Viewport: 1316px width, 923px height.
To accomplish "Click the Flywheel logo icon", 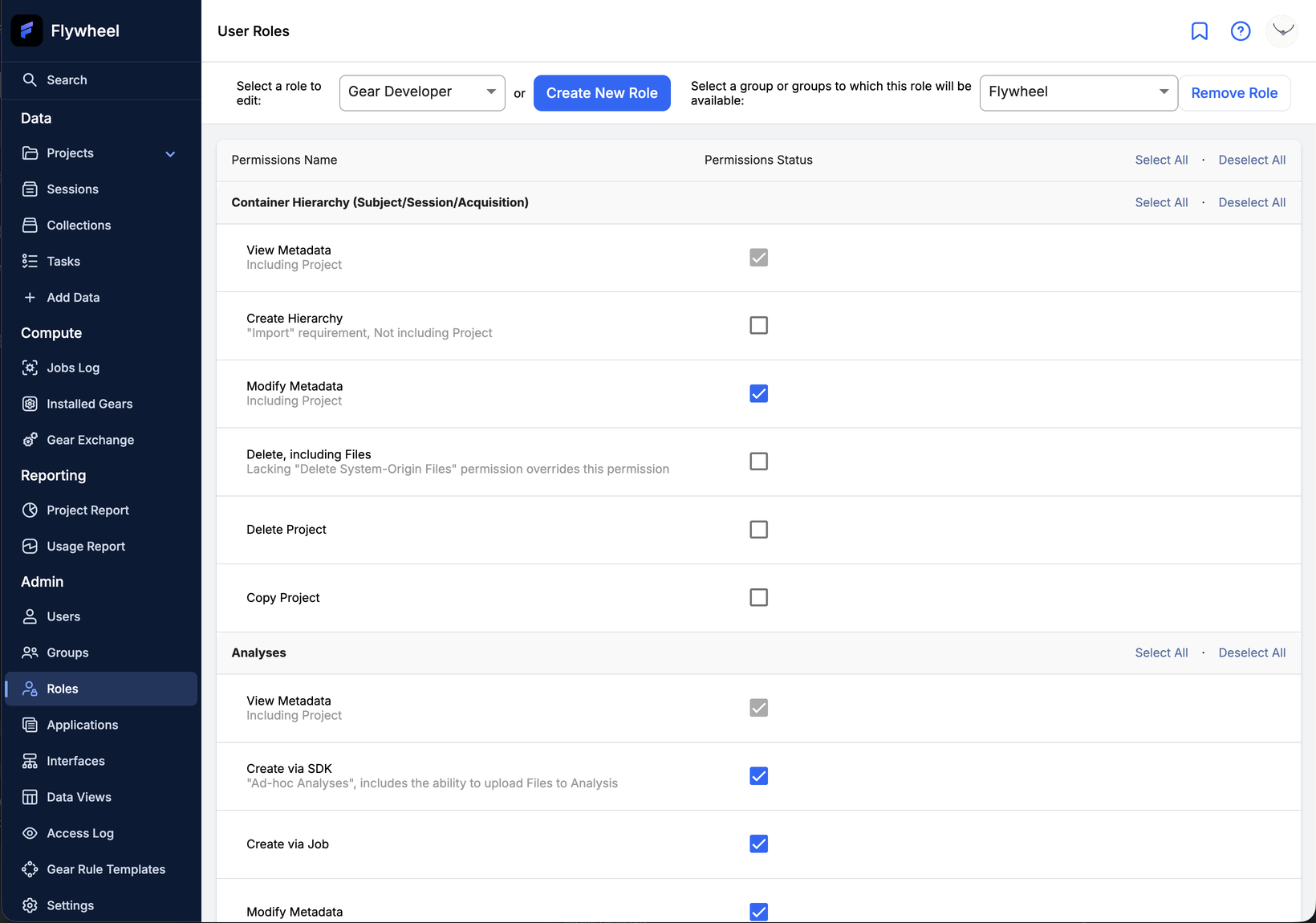I will (x=26, y=30).
